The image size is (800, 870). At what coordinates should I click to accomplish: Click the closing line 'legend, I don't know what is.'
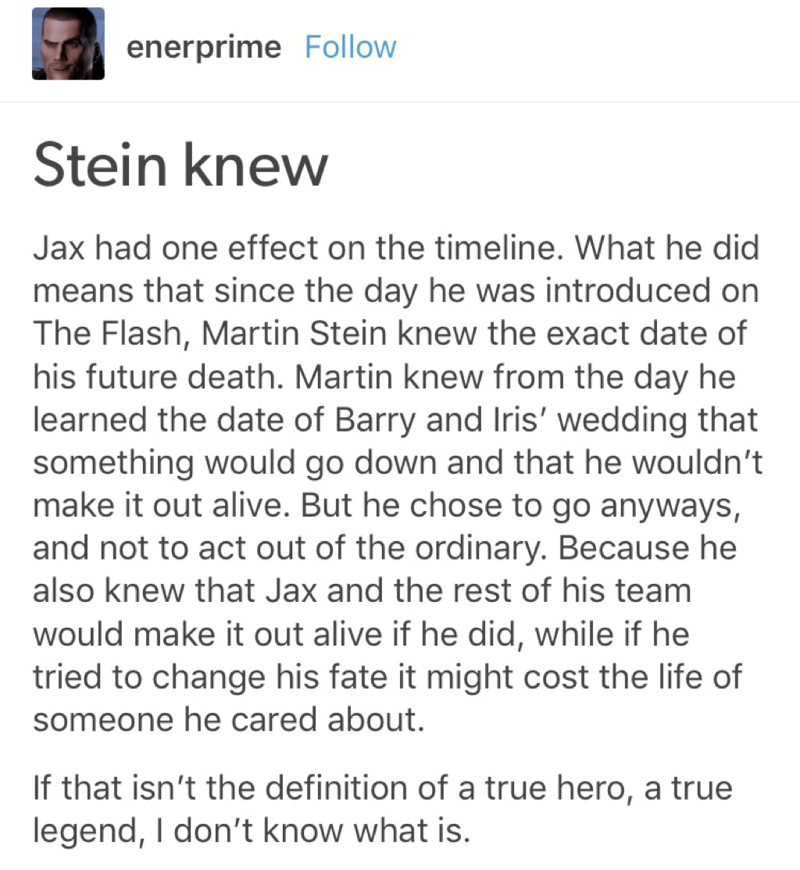click(251, 831)
